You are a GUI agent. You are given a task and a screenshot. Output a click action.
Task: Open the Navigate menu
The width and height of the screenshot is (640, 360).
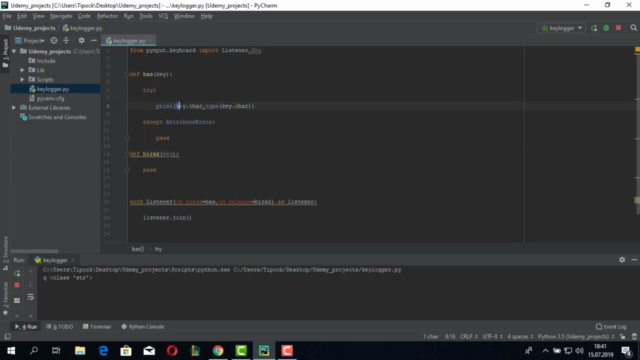pyautogui.click(x=61, y=16)
